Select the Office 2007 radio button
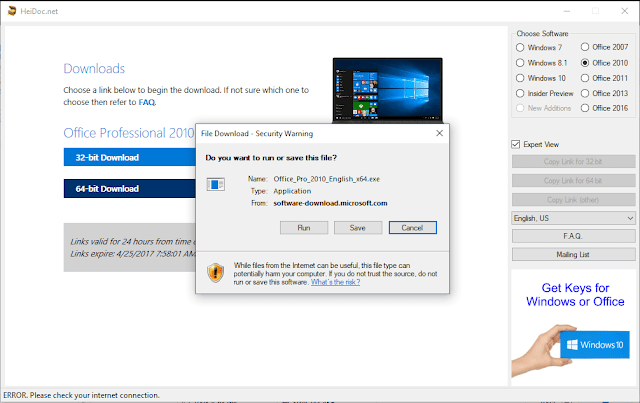 pyautogui.click(x=584, y=47)
